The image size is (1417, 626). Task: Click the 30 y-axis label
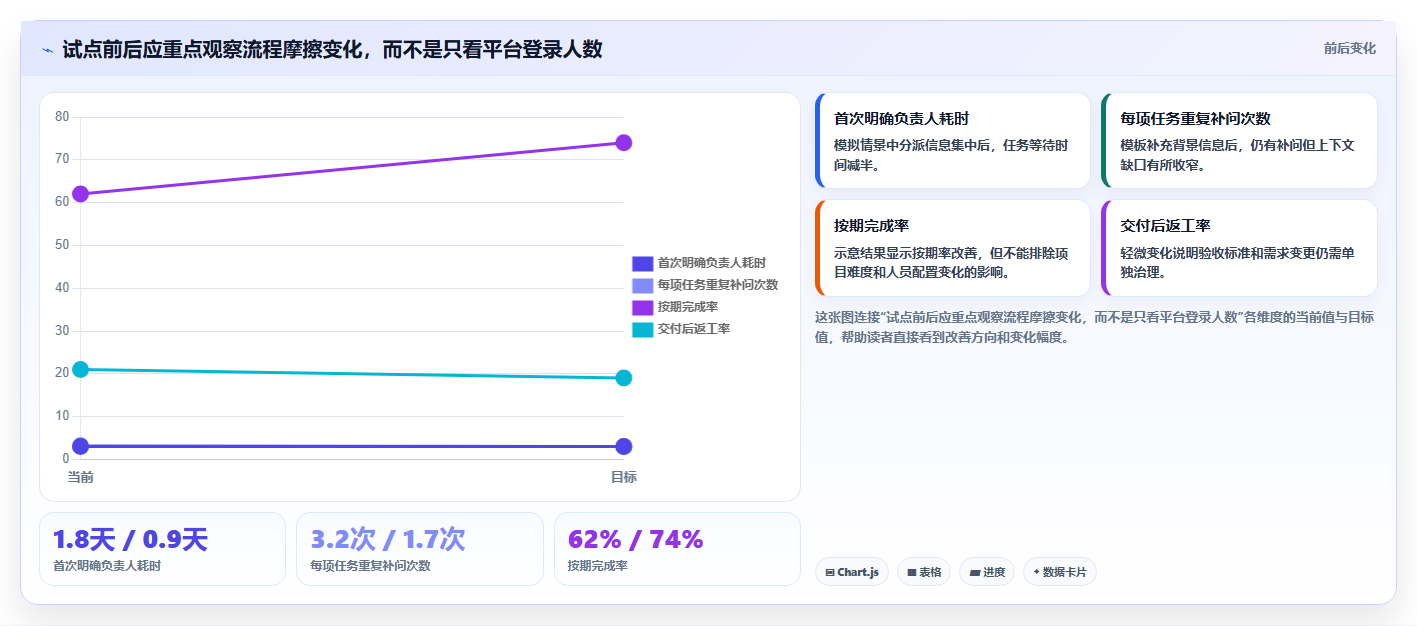coord(62,331)
